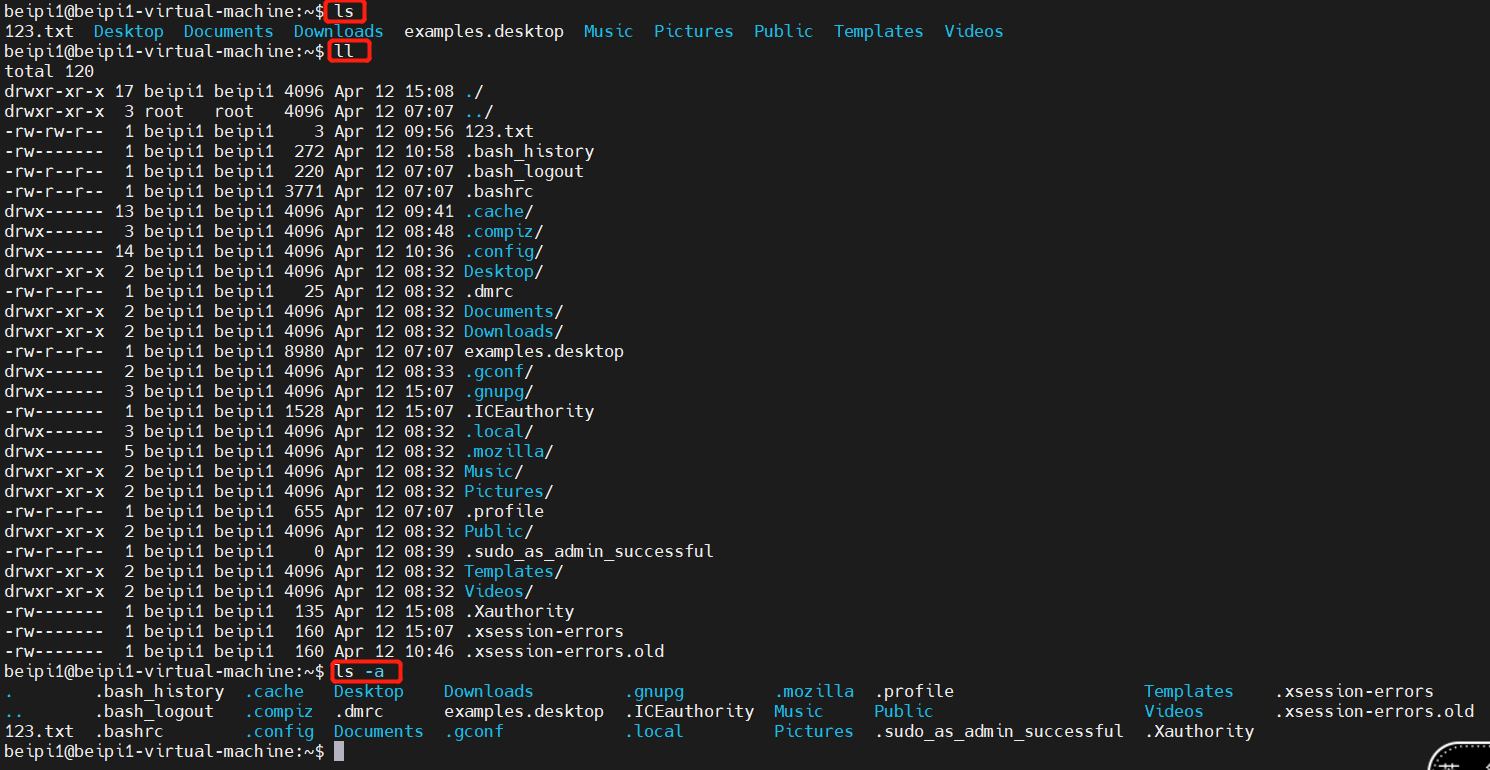Viewport: 1490px width, 770px height.
Task: Select the 08:48 timestamp of .compiz
Action: tap(429, 231)
